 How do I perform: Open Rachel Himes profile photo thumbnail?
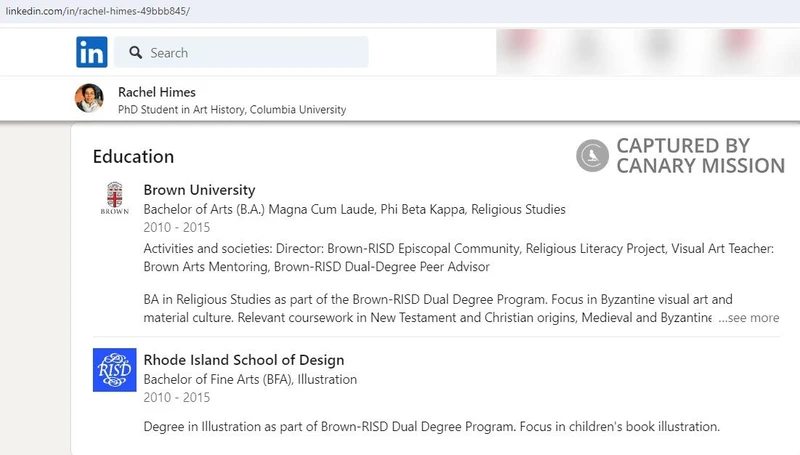[x=89, y=98]
